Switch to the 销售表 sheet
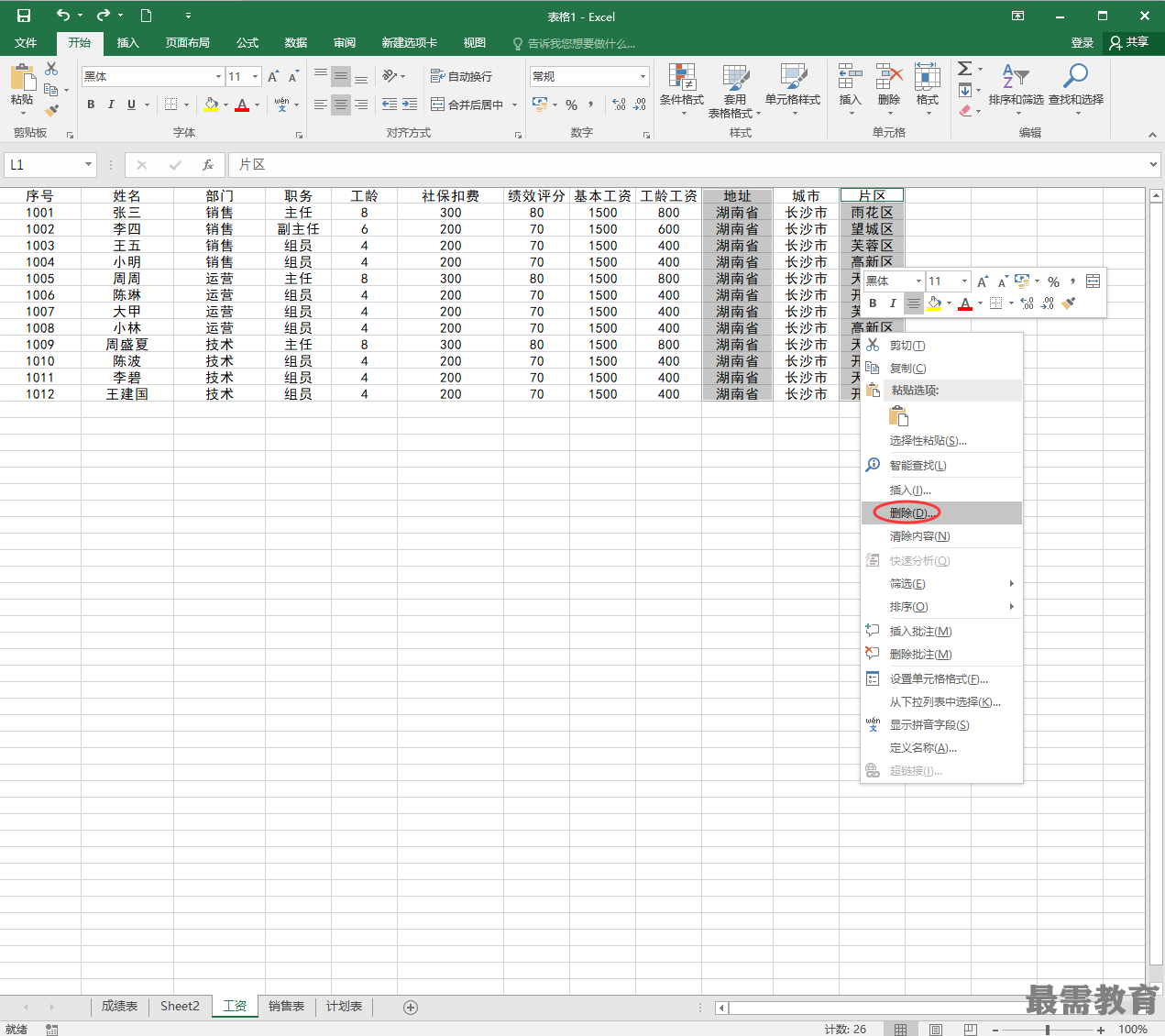Image resolution: width=1165 pixels, height=1036 pixels. 286,1007
